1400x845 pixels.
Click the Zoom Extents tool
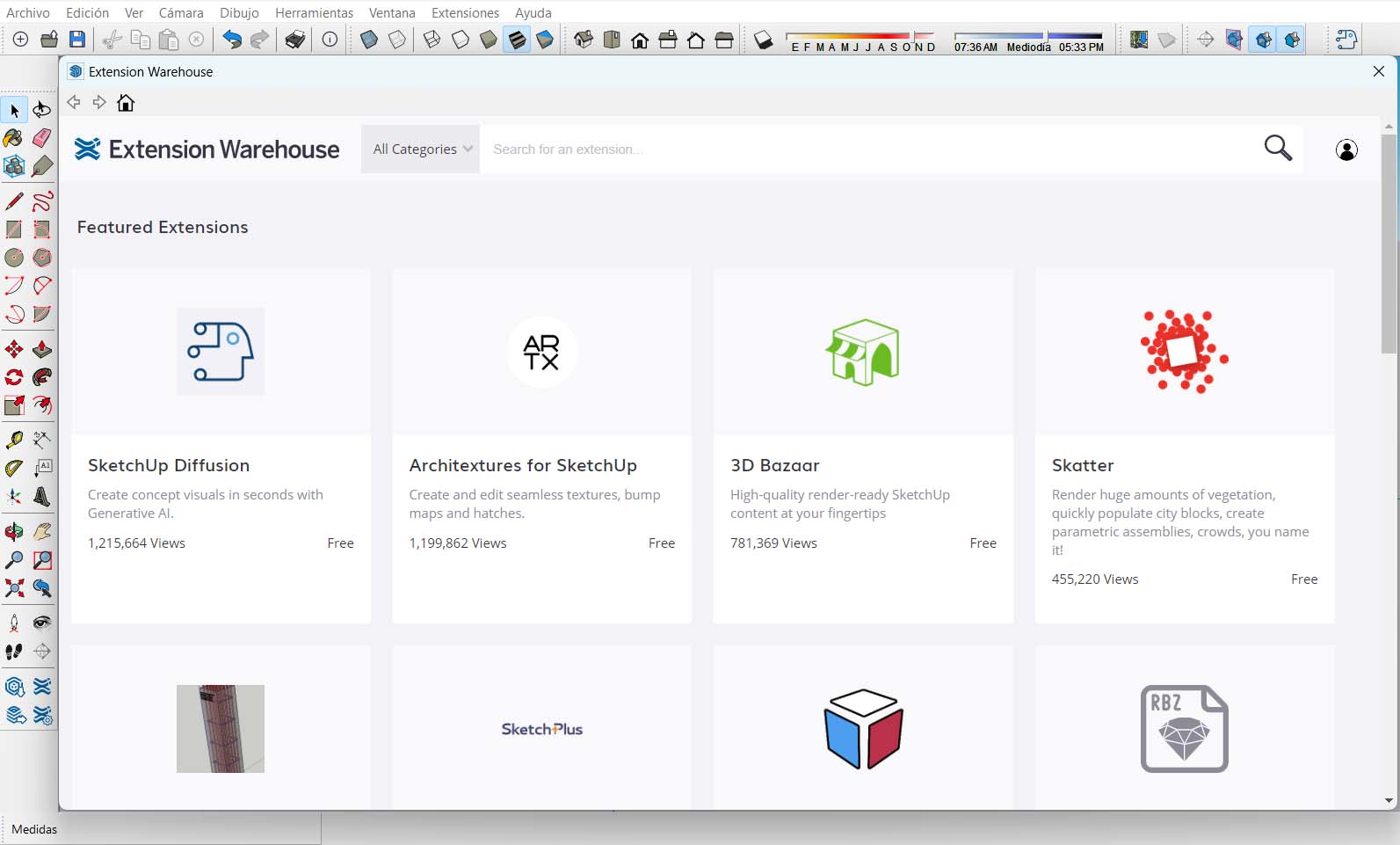(14, 588)
